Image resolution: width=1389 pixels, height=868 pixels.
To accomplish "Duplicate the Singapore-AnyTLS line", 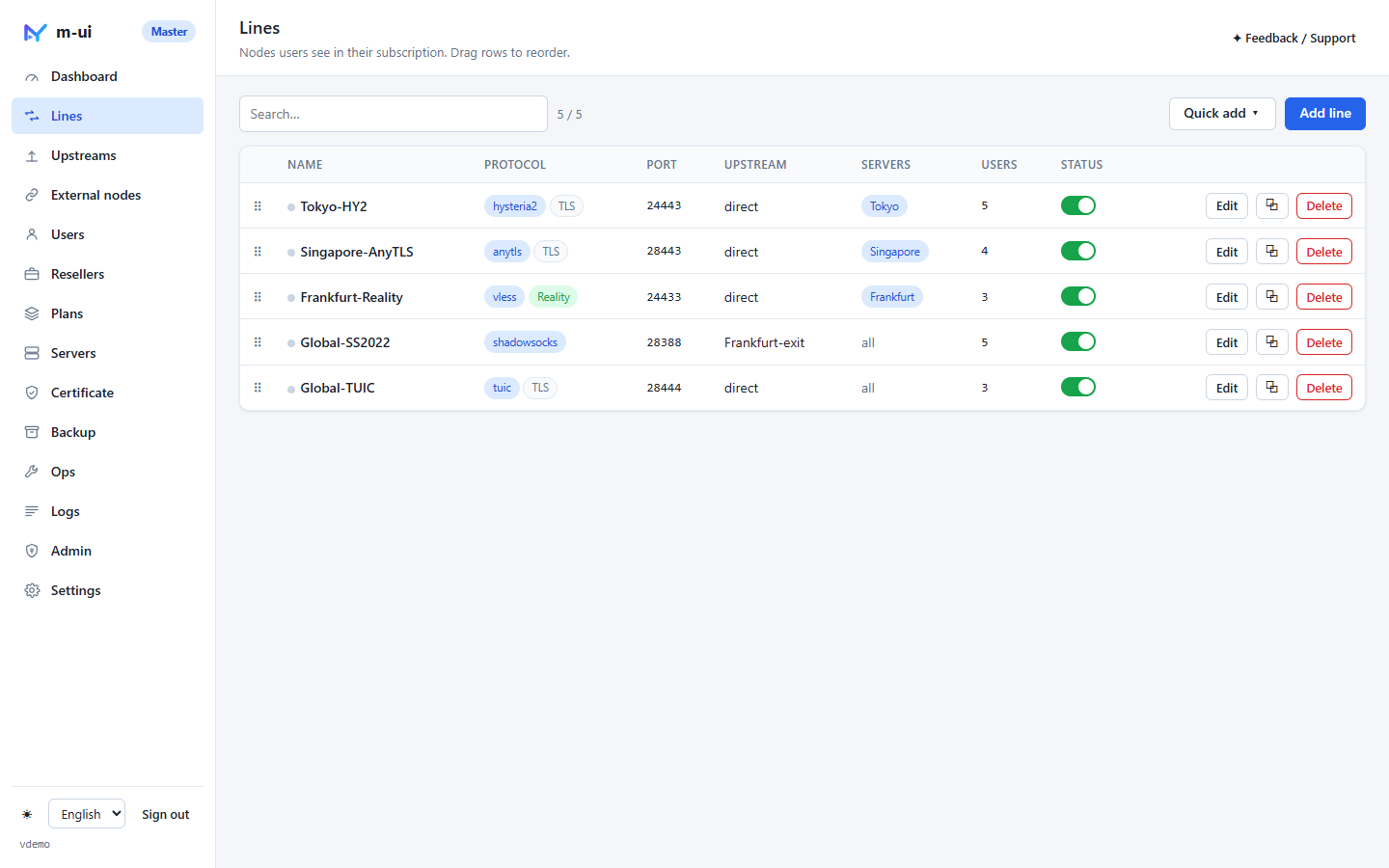I will 1272,251.
